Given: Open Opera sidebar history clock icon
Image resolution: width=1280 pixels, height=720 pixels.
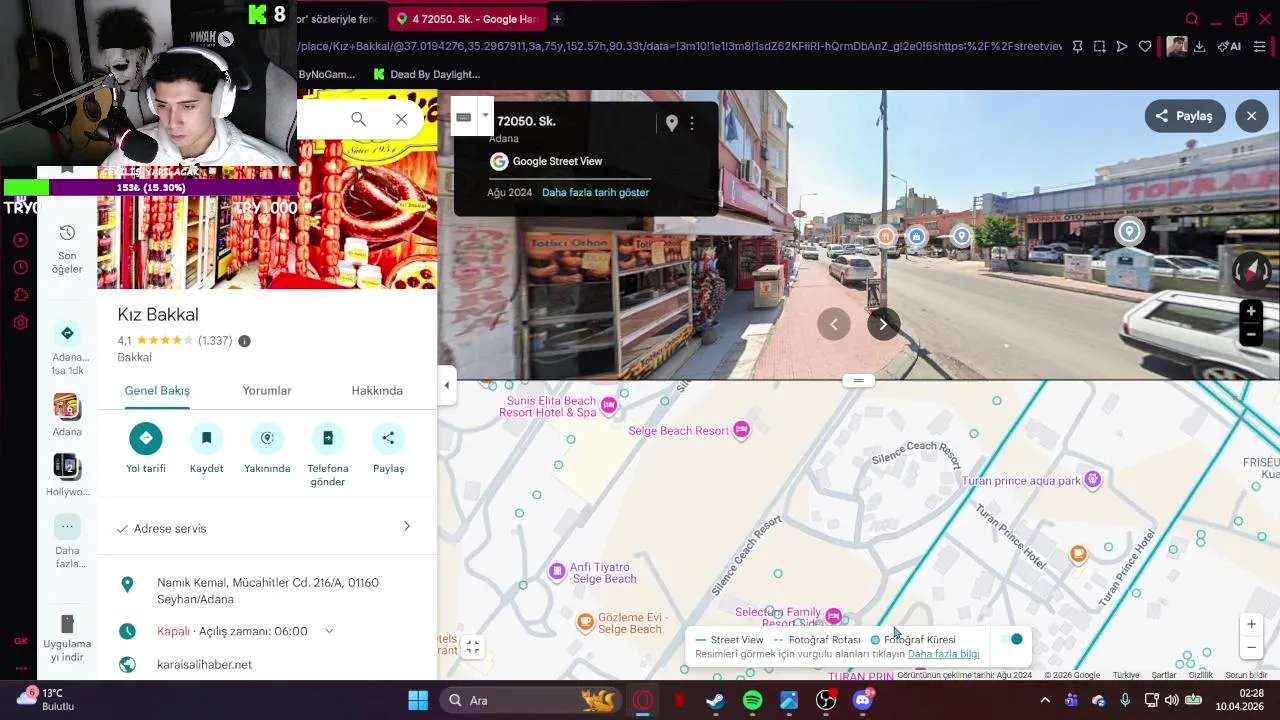Looking at the screenshot, I should (x=20, y=267).
